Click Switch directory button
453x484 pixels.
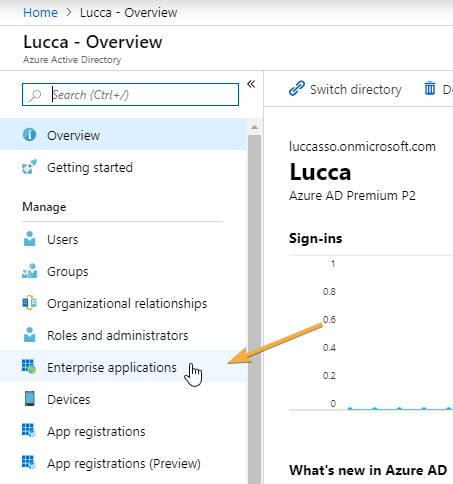pos(345,89)
